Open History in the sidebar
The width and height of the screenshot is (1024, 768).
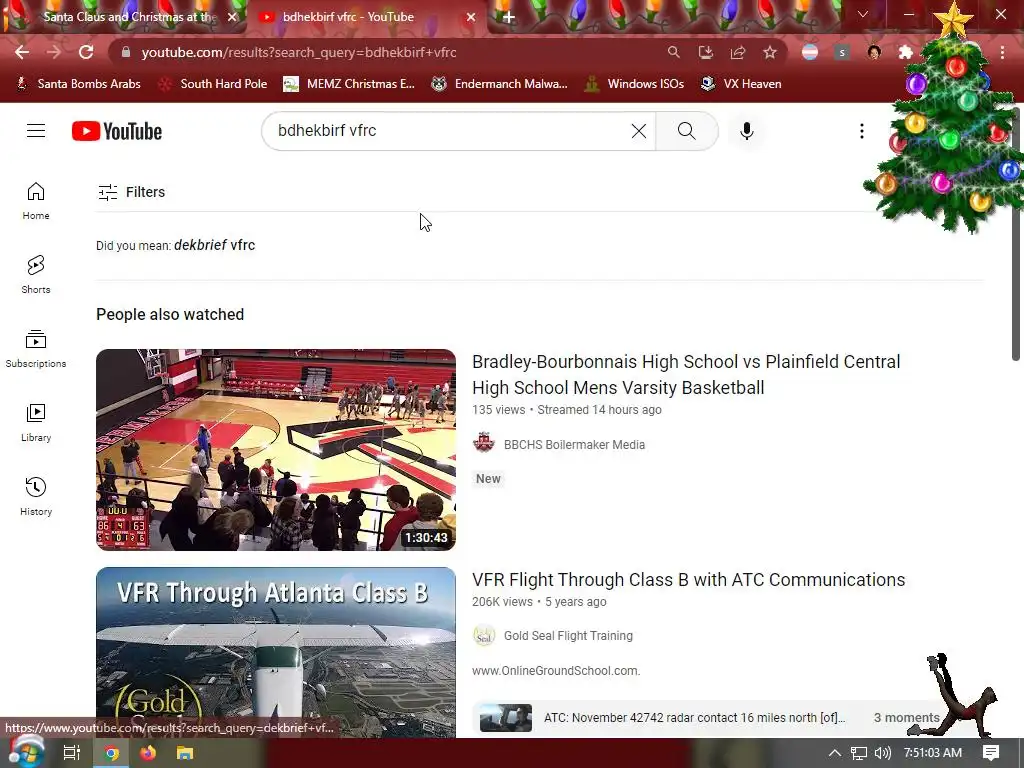click(x=36, y=496)
